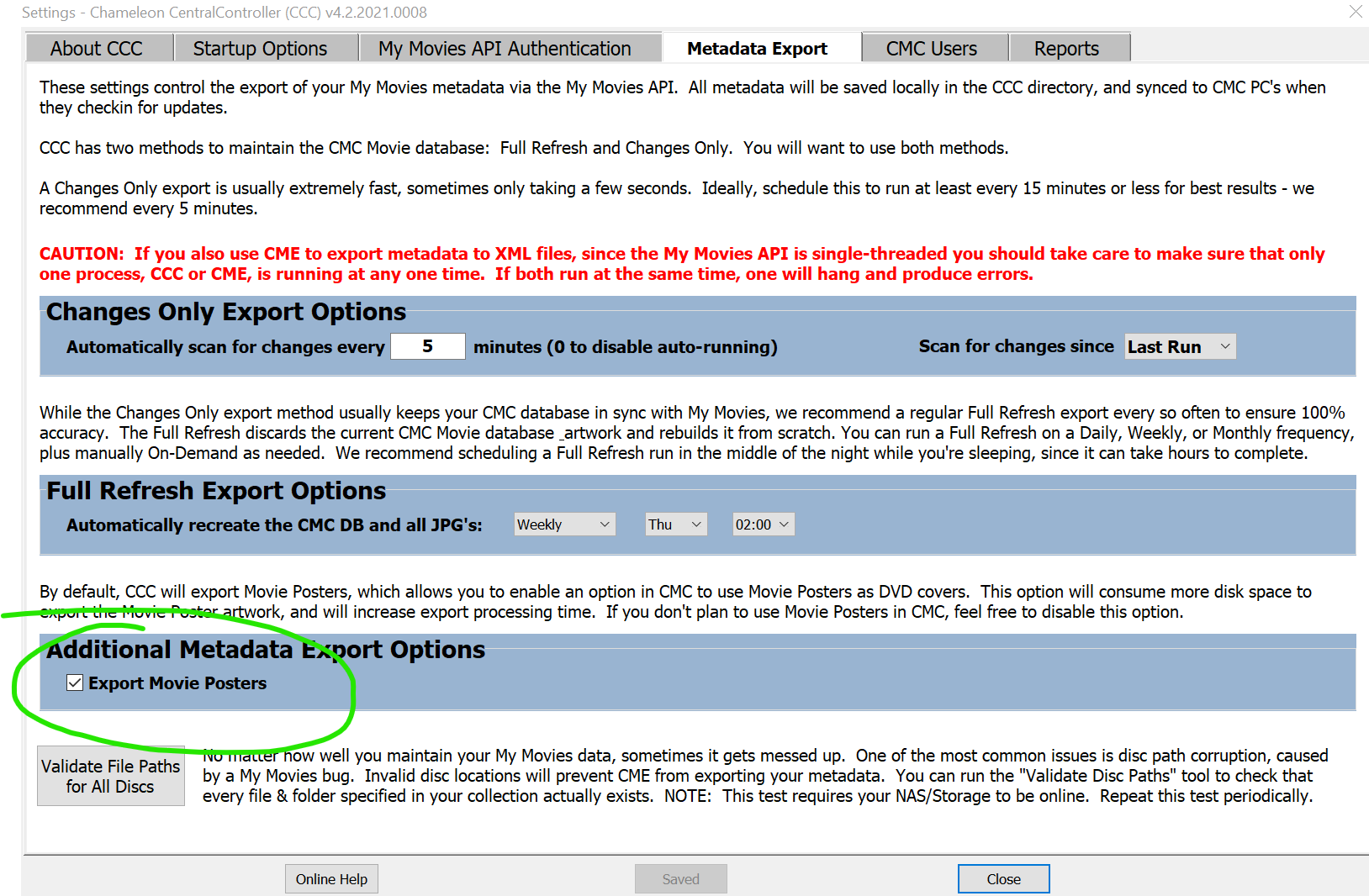The width and height of the screenshot is (1369, 896).
Task: Open the Thu day-of-week dropdown
Action: tap(676, 524)
